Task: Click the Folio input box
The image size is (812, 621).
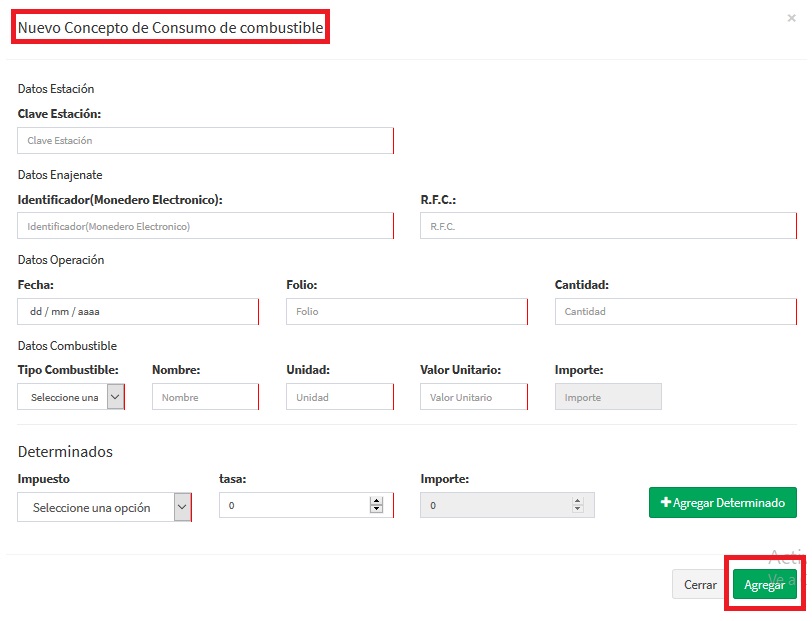Action: (x=405, y=312)
